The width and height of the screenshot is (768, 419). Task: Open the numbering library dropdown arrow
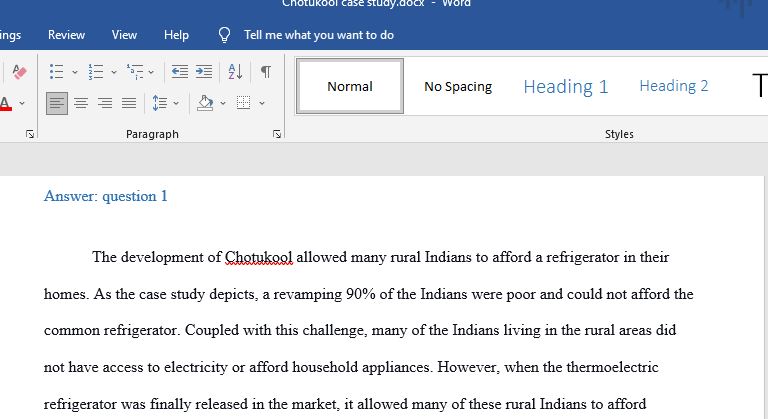pyautogui.click(x=114, y=72)
